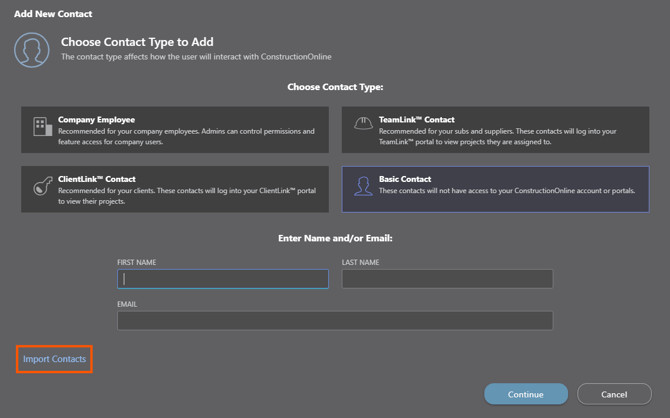
Task: Click the Company Employee building icon
Action: pos(42,127)
